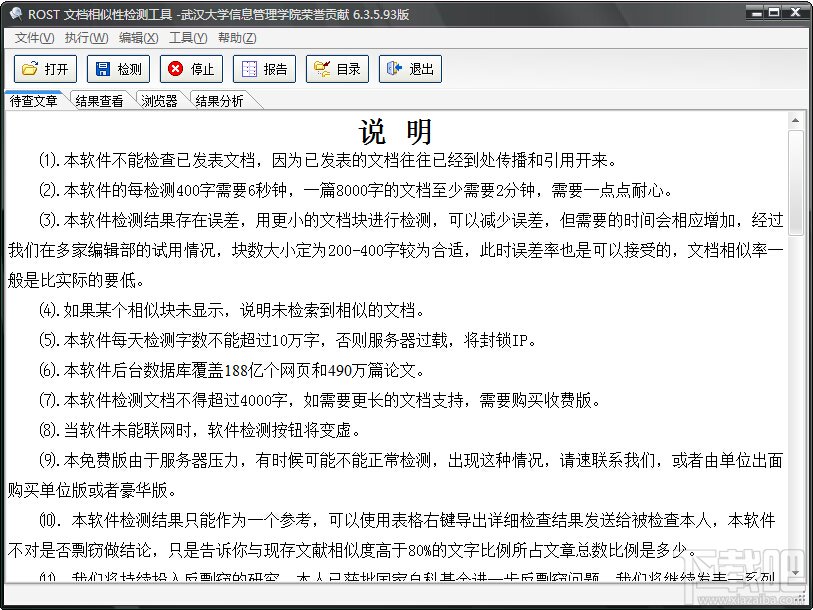
Task: Click the folder icon on the 打开 button
Action: [x=30, y=68]
